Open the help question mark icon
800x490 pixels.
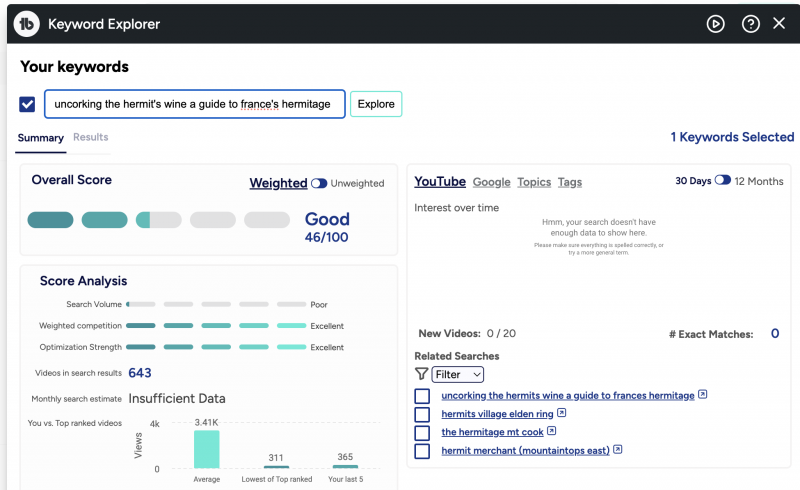coord(750,24)
